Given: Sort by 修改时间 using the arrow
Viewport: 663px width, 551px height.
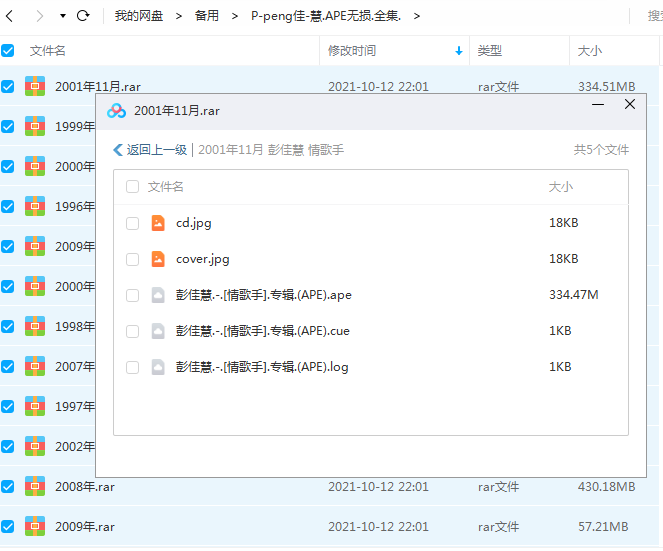Looking at the screenshot, I should click(459, 51).
